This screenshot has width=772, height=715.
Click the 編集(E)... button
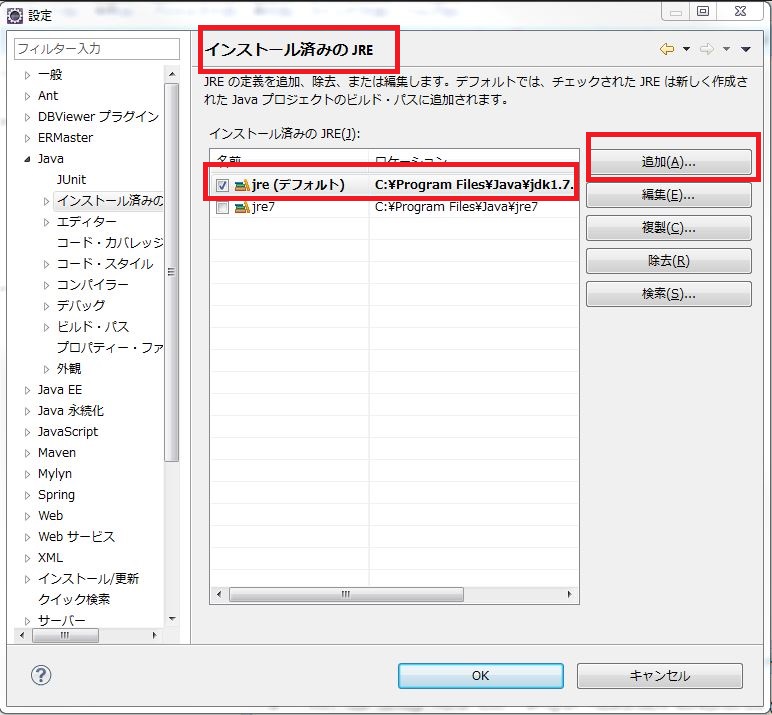[669, 195]
